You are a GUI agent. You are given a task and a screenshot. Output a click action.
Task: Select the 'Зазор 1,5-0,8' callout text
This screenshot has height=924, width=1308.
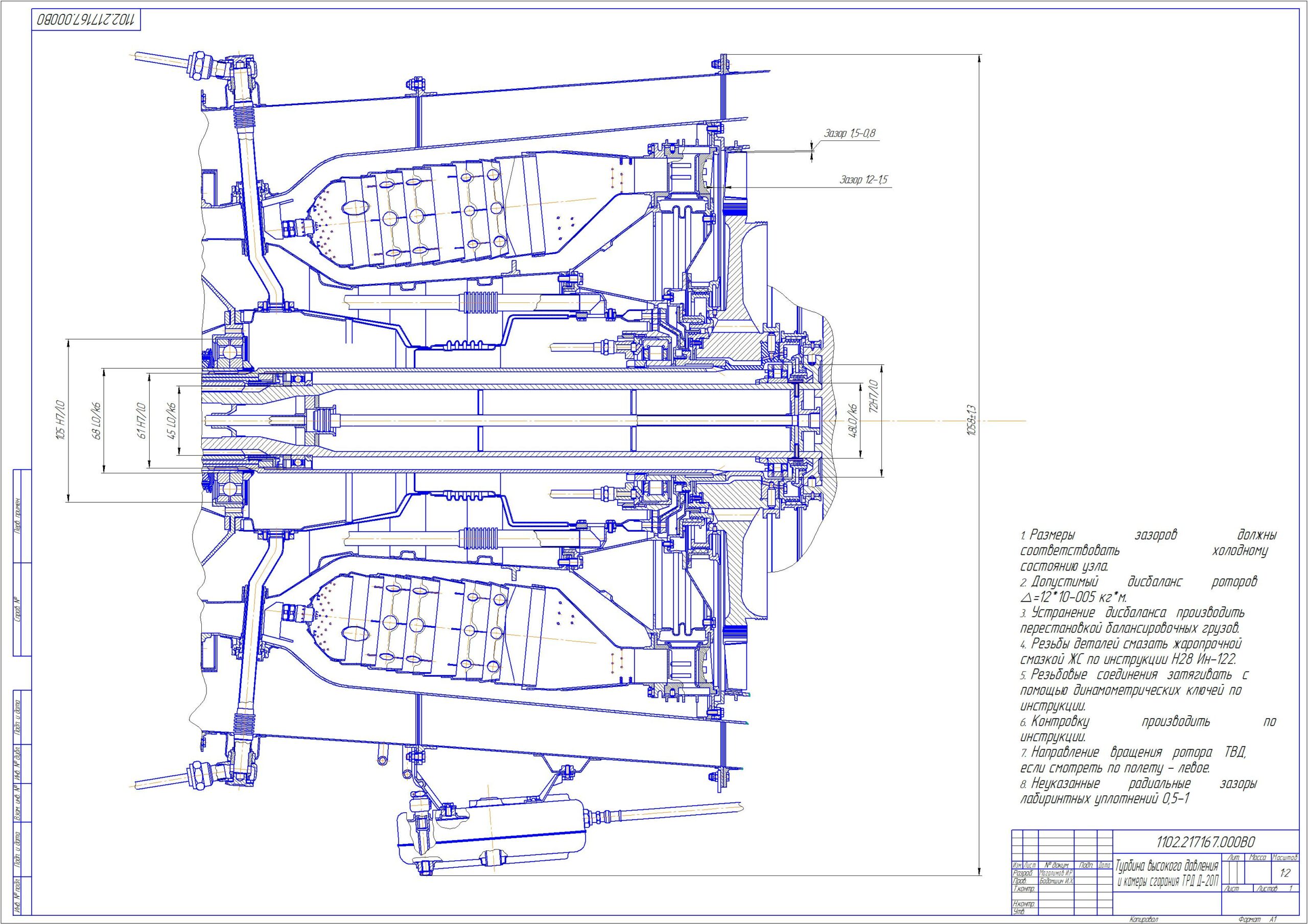coord(849,133)
